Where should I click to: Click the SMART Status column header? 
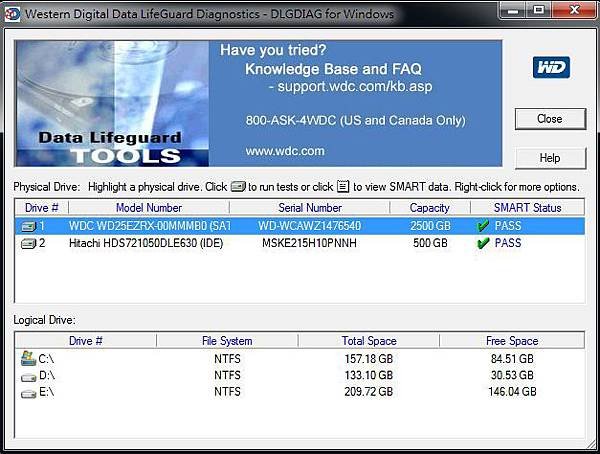click(x=527, y=207)
